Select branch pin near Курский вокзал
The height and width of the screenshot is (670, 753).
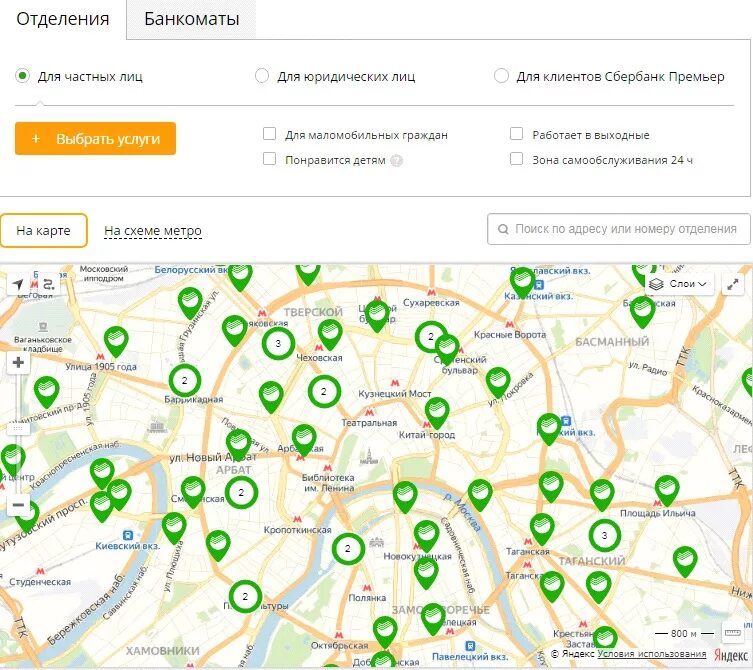point(549,427)
